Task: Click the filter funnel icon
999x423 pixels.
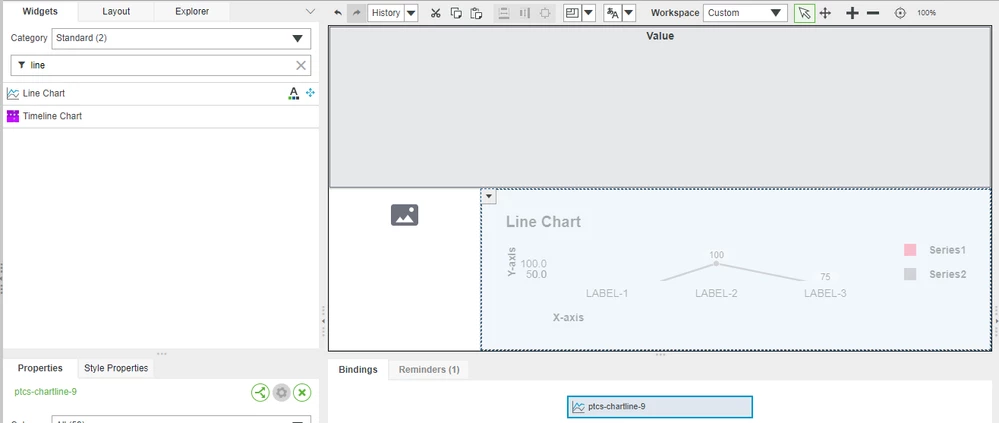Action: point(22,65)
